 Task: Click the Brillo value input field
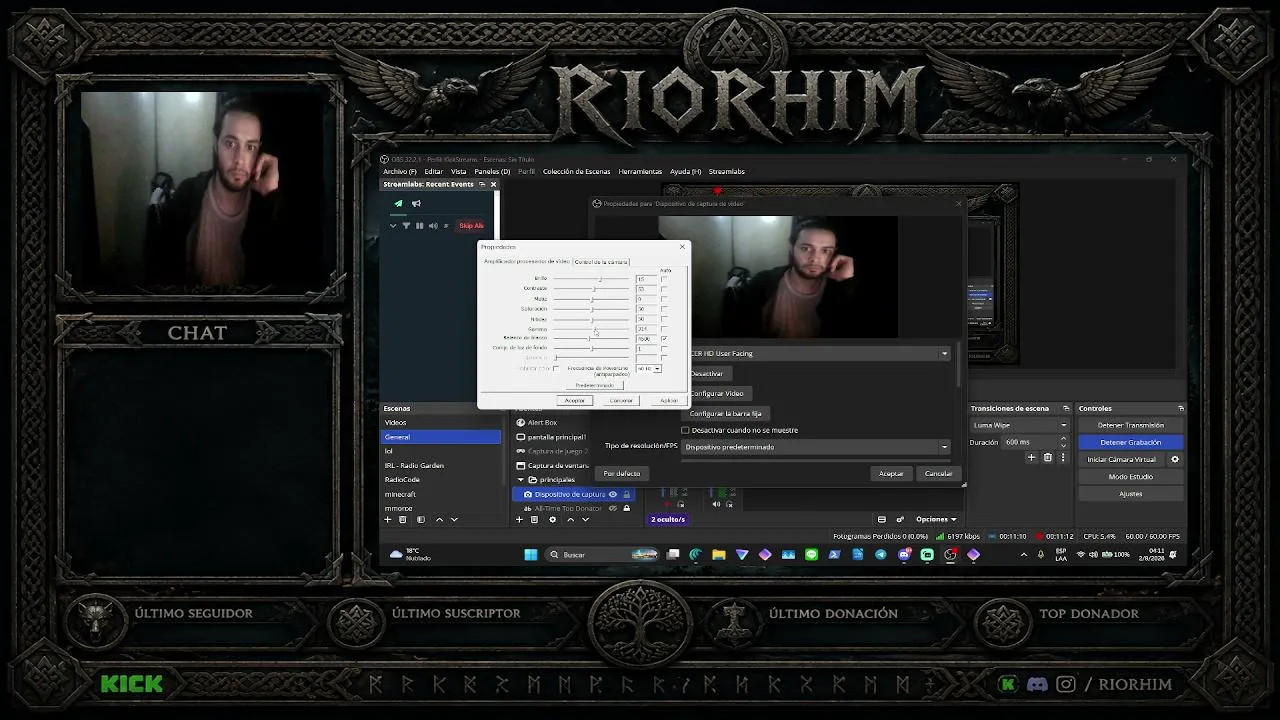[645, 279]
